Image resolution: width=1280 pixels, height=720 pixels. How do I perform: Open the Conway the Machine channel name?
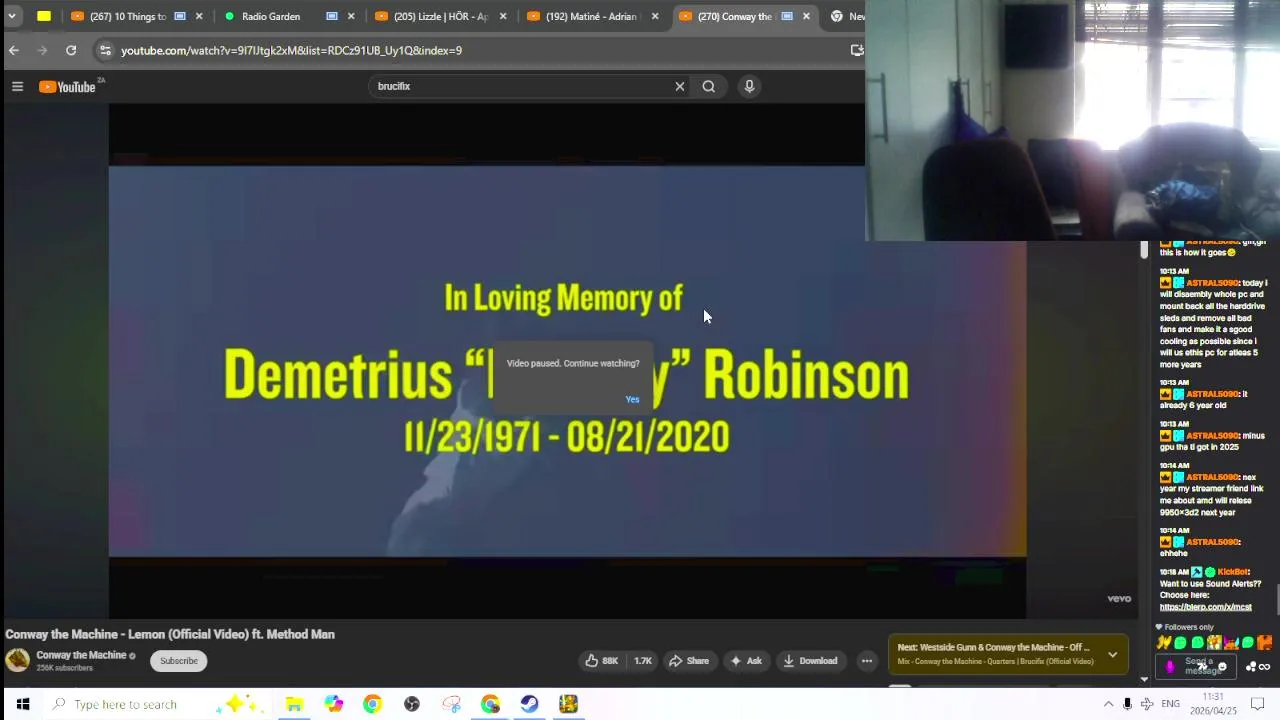click(81, 655)
